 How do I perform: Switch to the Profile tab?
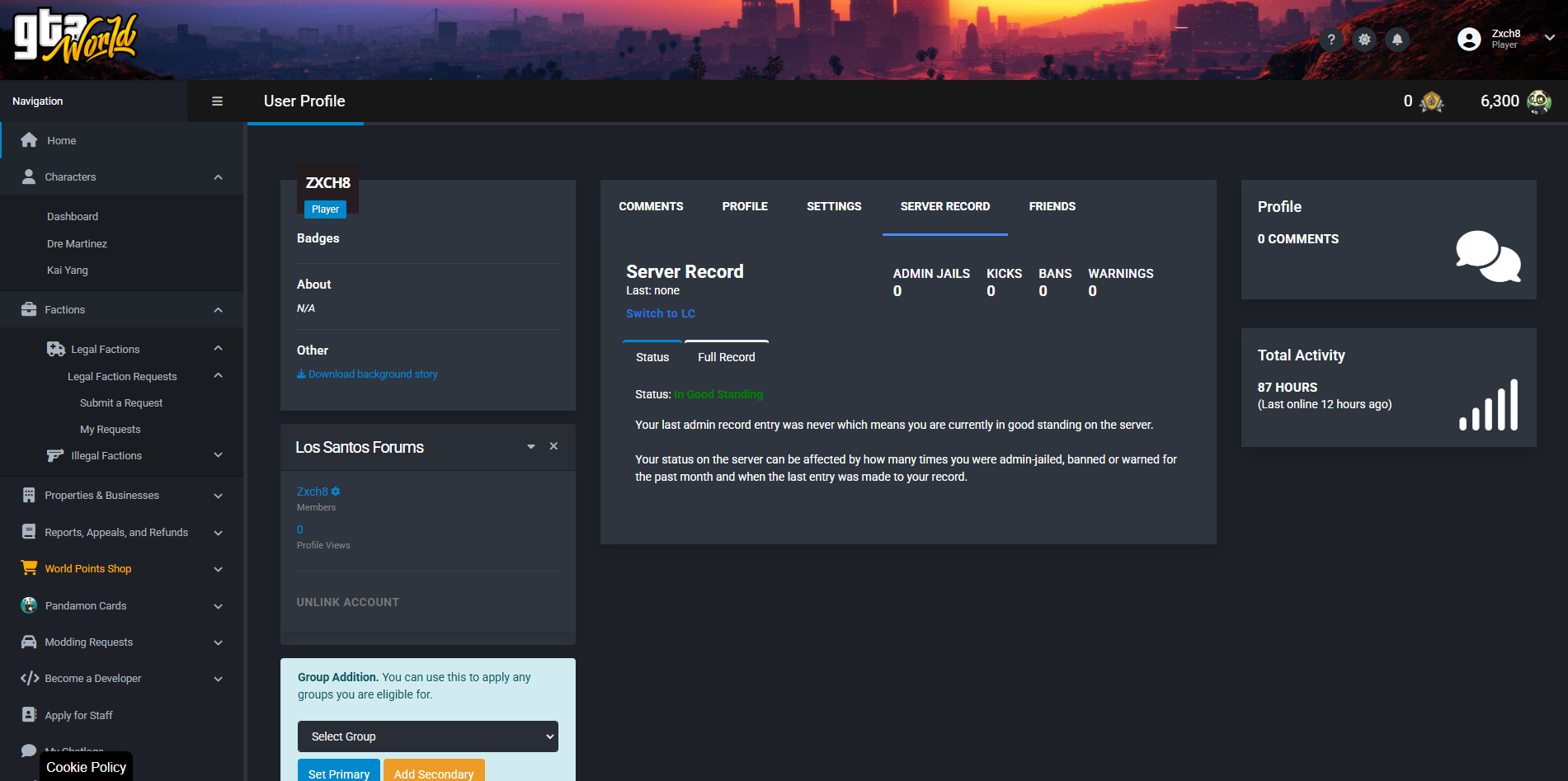pyautogui.click(x=745, y=206)
